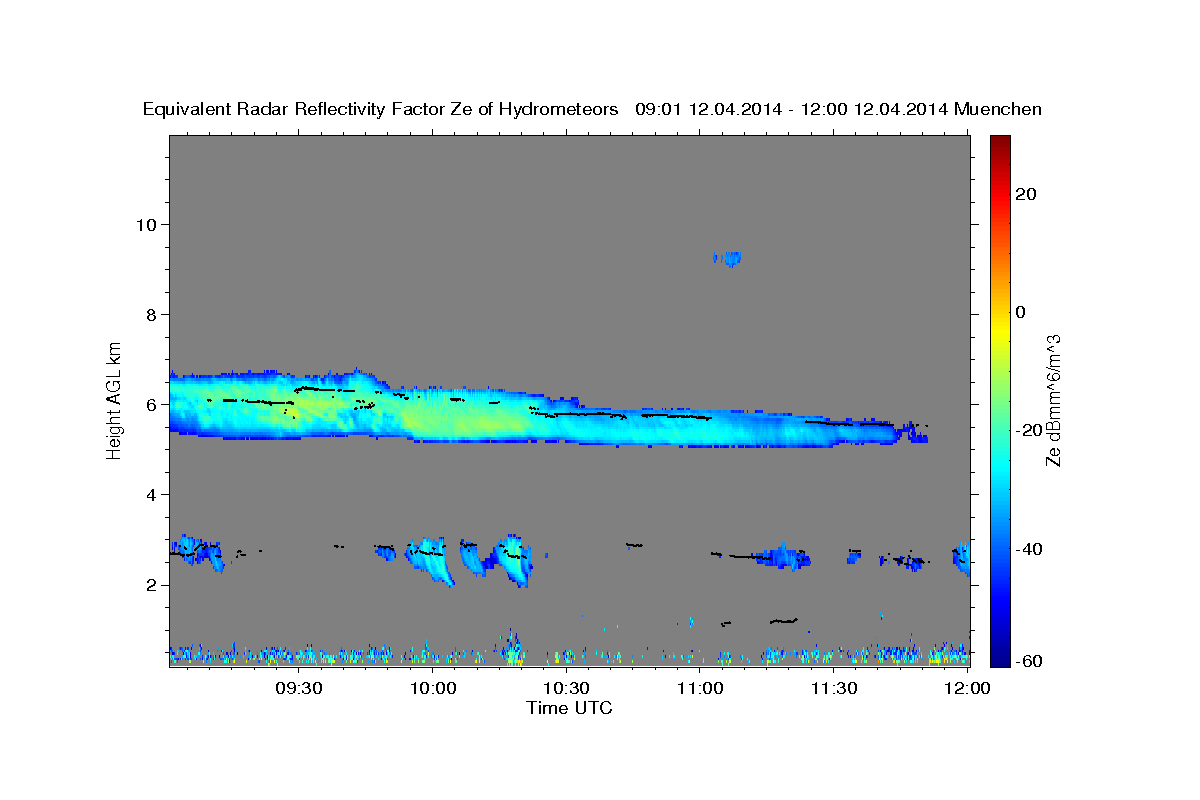Click the 'Time UTC' axis label

coord(569,708)
